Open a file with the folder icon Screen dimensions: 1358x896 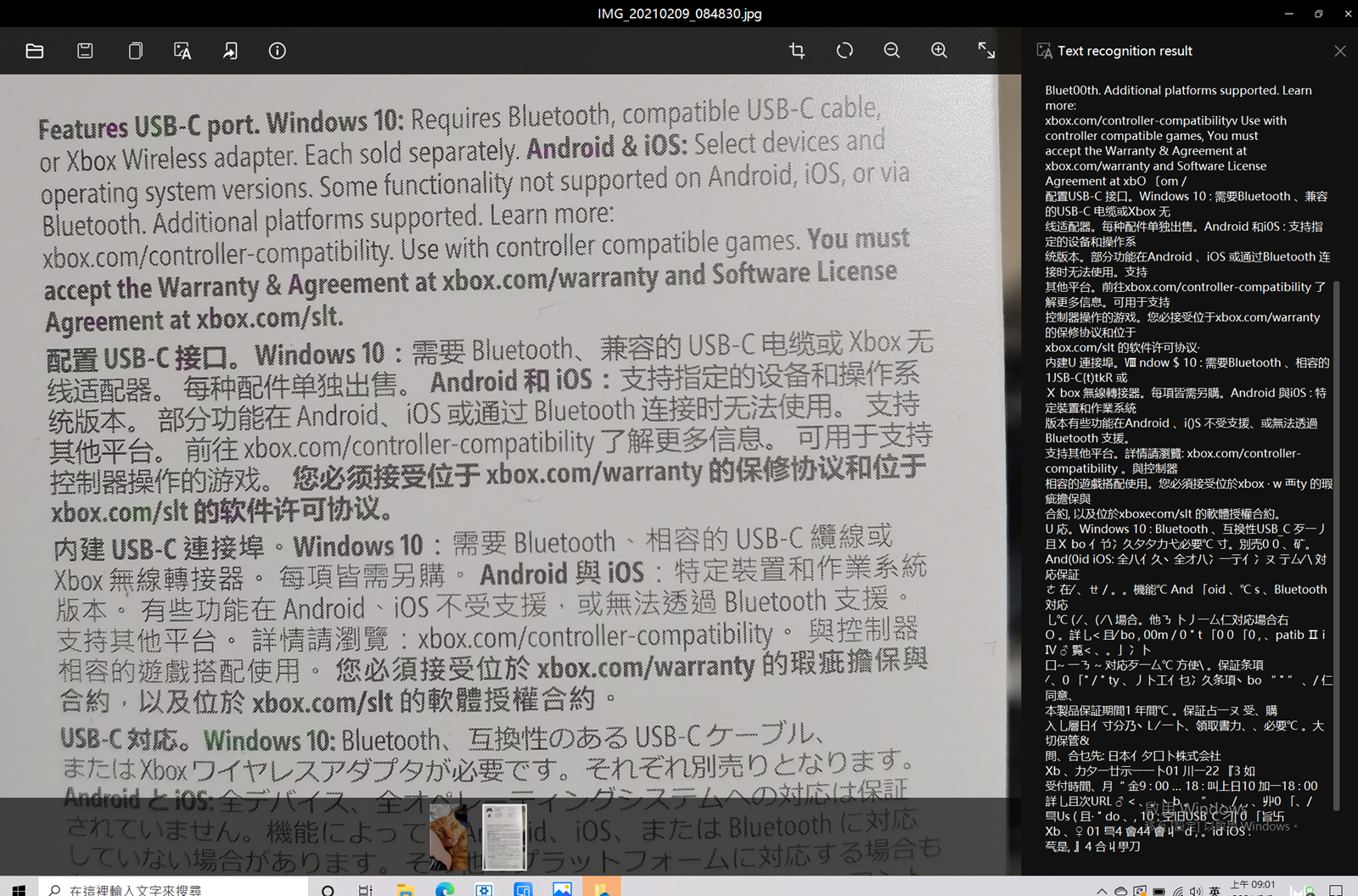tap(35, 51)
